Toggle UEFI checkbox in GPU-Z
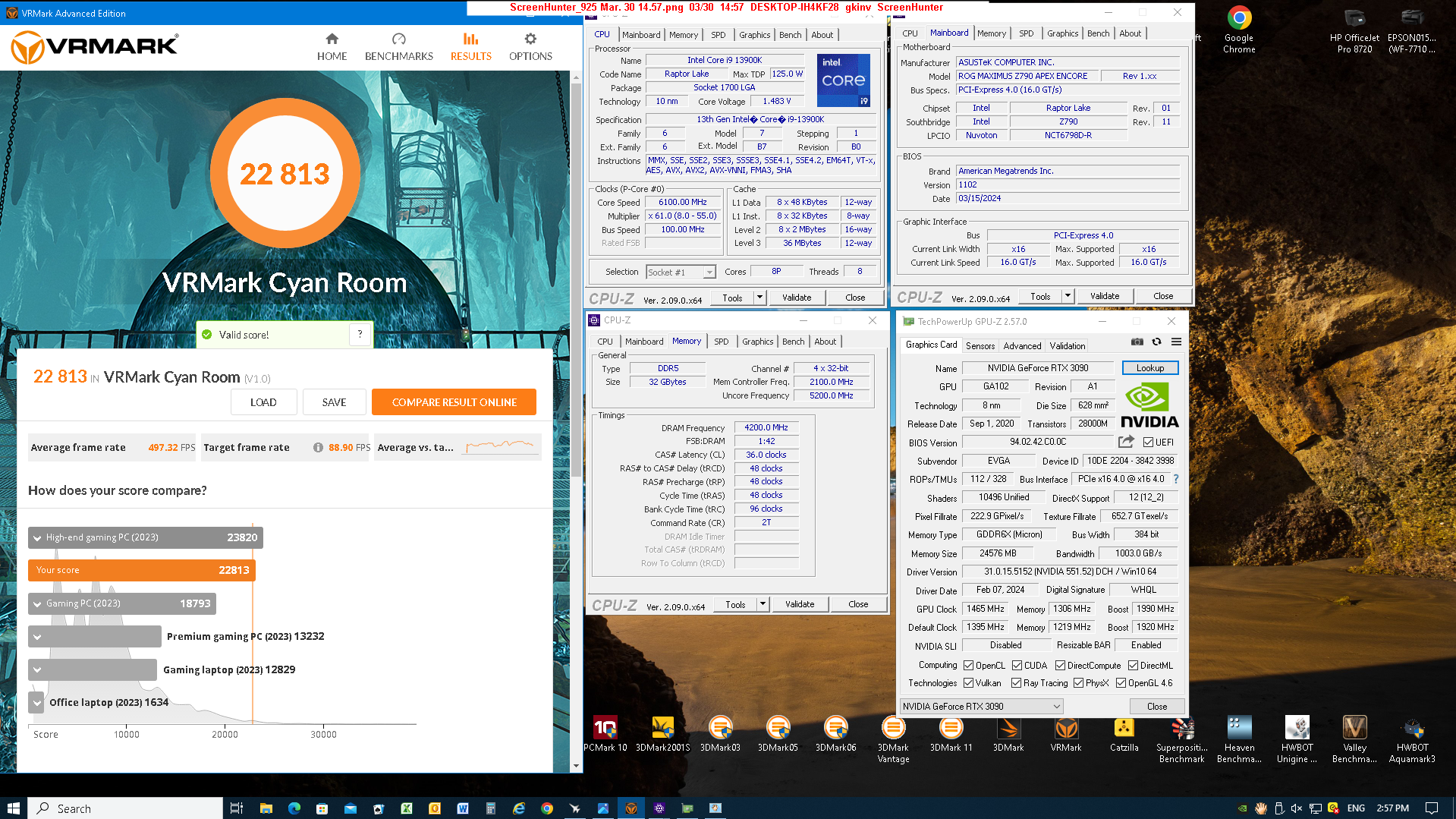Image resolution: width=1456 pixels, height=819 pixels. pyautogui.click(x=1148, y=442)
